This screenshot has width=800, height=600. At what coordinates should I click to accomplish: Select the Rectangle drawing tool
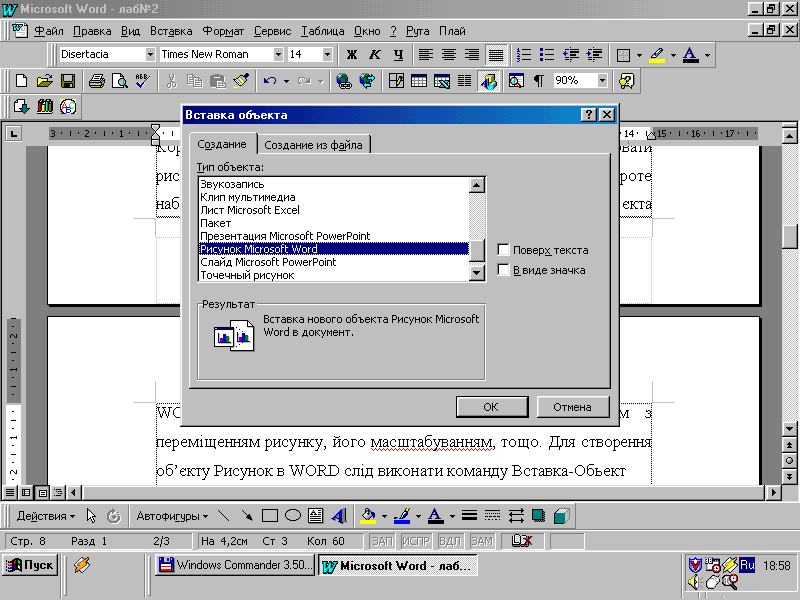tap(269, 516)
